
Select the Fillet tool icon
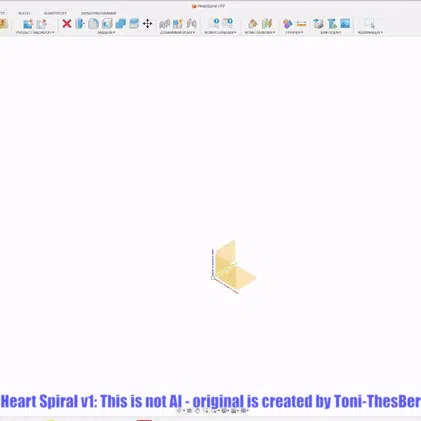click(x=93, y=24)
